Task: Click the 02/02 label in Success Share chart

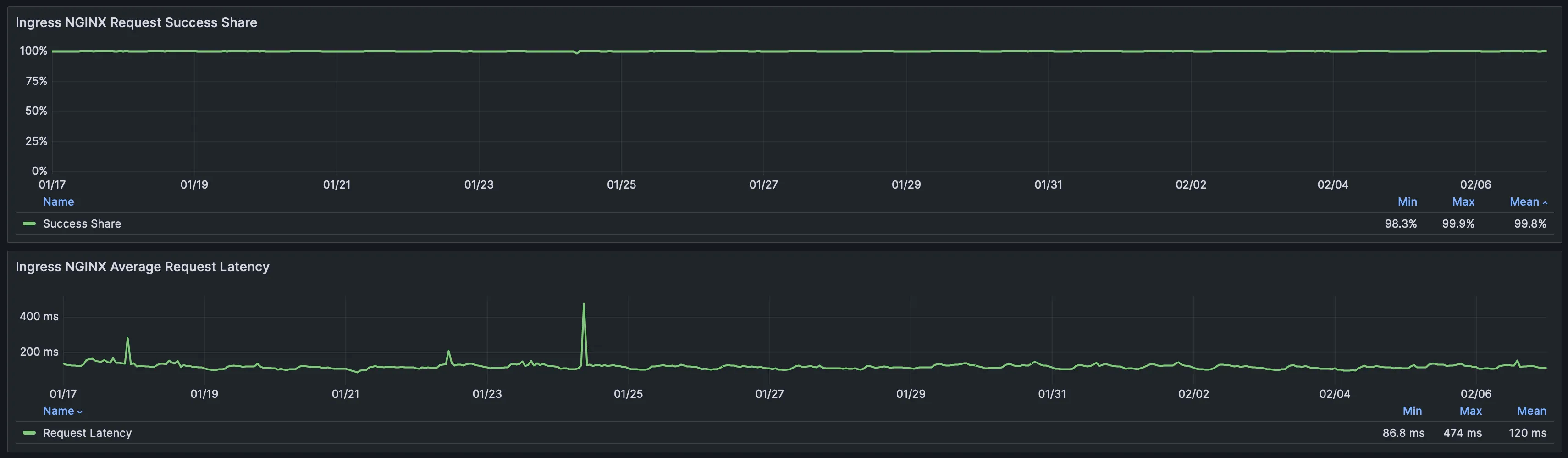Action: pyautogui.click(x=1190, y=184)
